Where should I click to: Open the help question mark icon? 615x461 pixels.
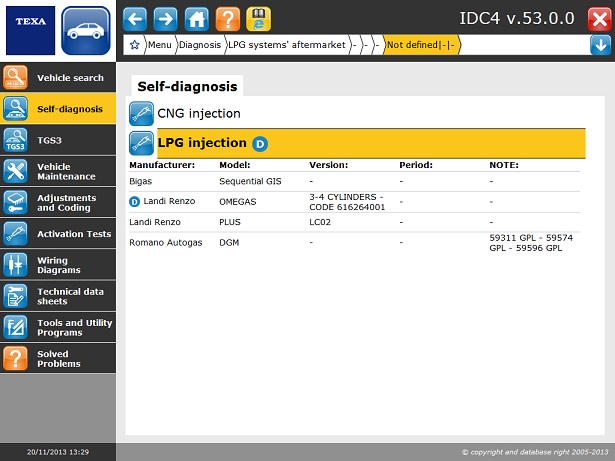pyautogui.click(x=228, y=18)
